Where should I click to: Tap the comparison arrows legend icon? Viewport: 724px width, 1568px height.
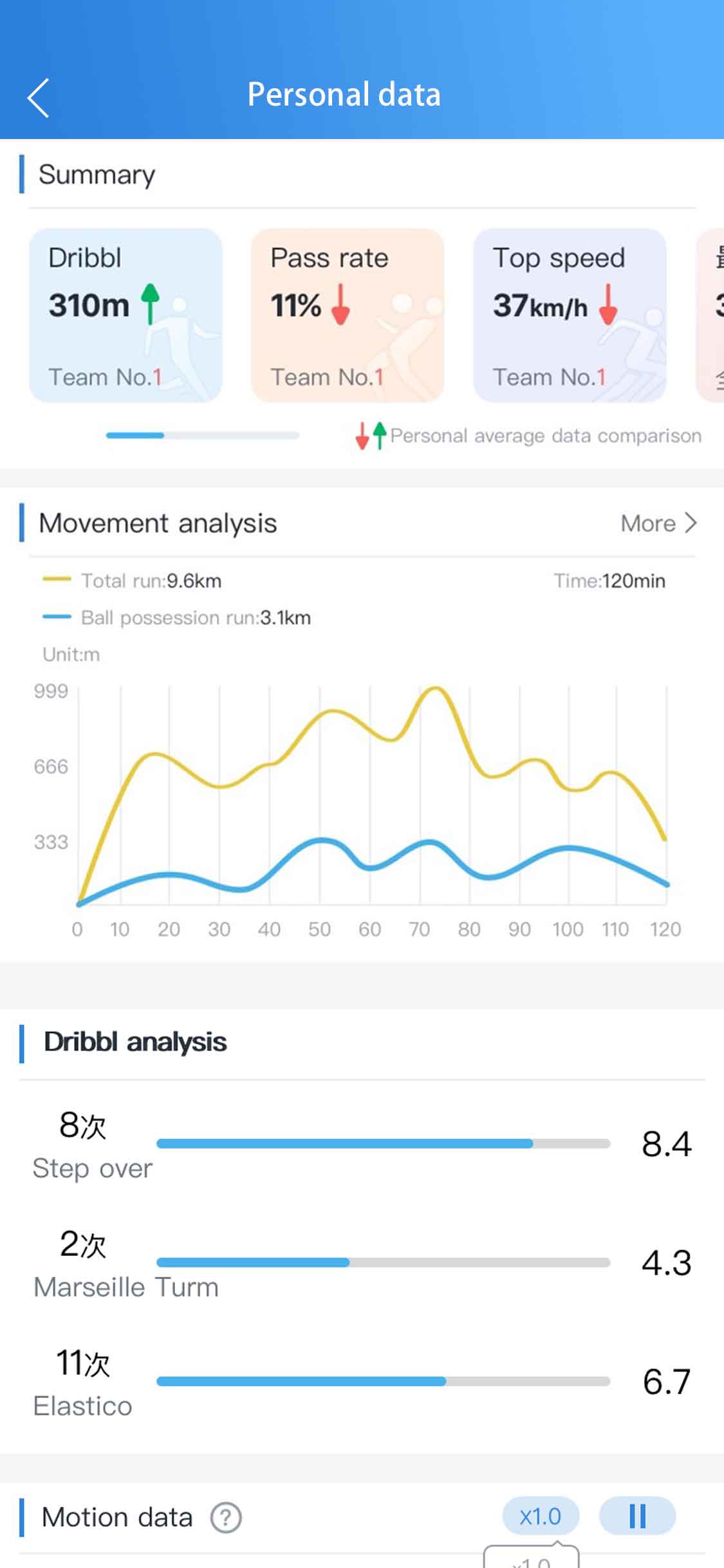(x=371, y=436)
